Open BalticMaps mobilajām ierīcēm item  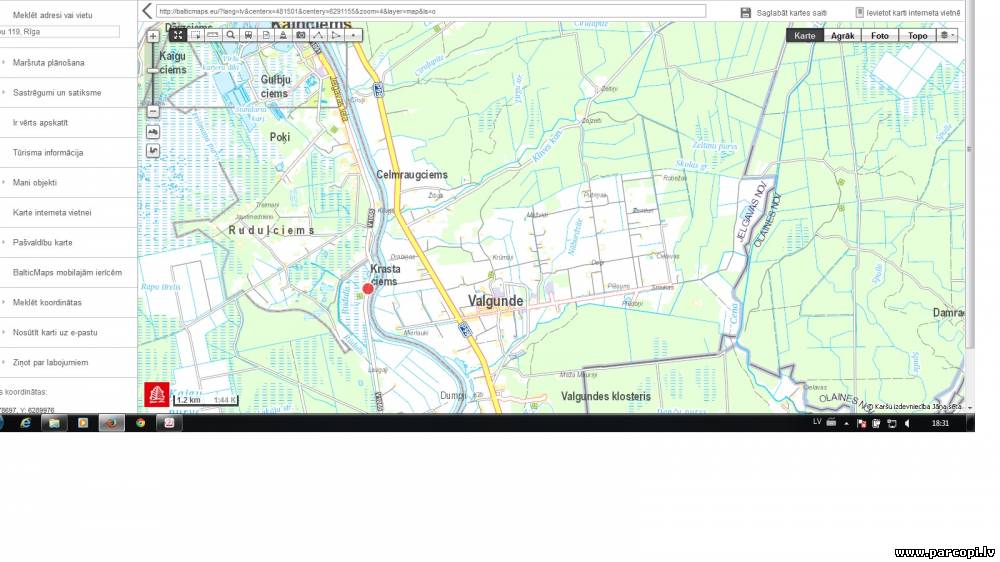(67, 272)
